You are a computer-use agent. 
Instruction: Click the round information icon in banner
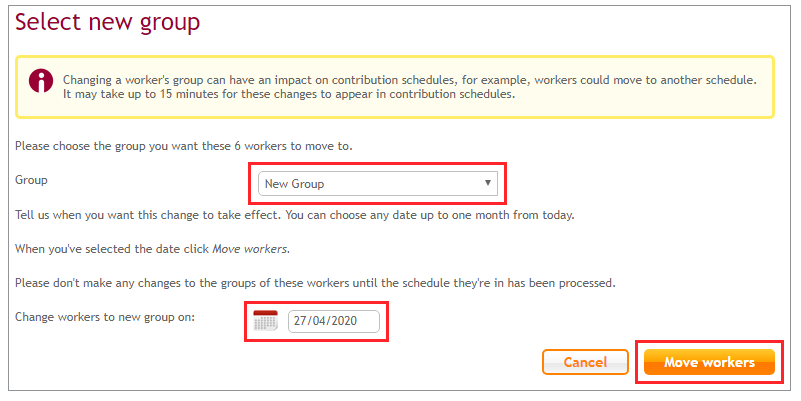[41, 81]
